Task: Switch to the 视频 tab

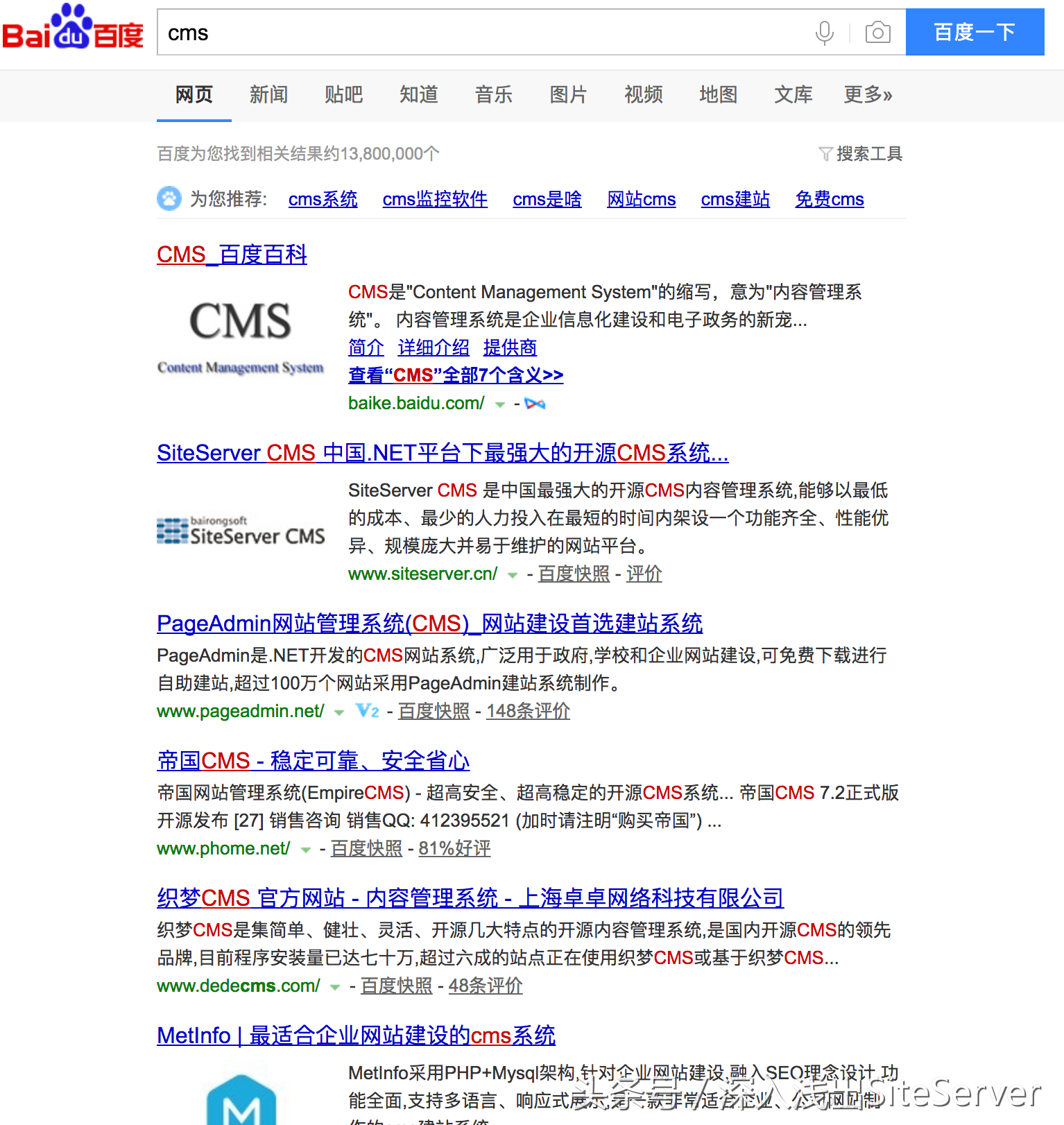Action: (644, 94)
